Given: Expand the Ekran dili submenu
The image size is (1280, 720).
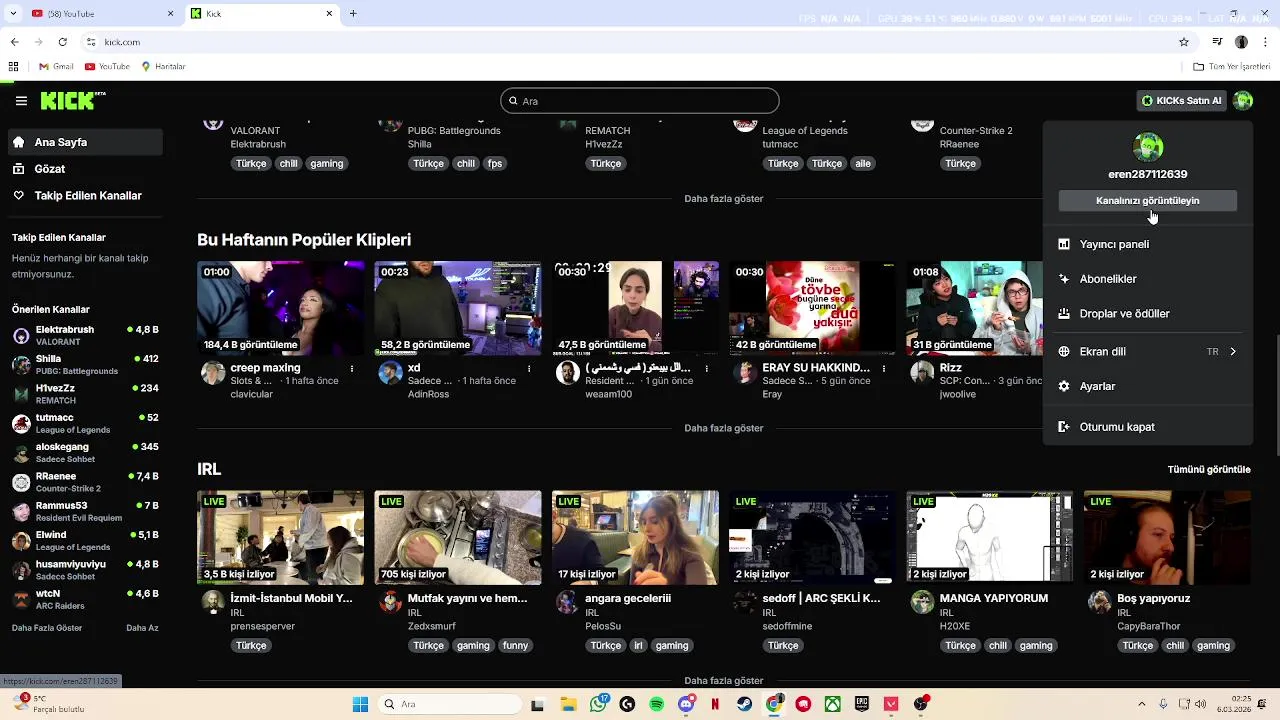Looking at the screenshot, I should (x=1148, y=352).
